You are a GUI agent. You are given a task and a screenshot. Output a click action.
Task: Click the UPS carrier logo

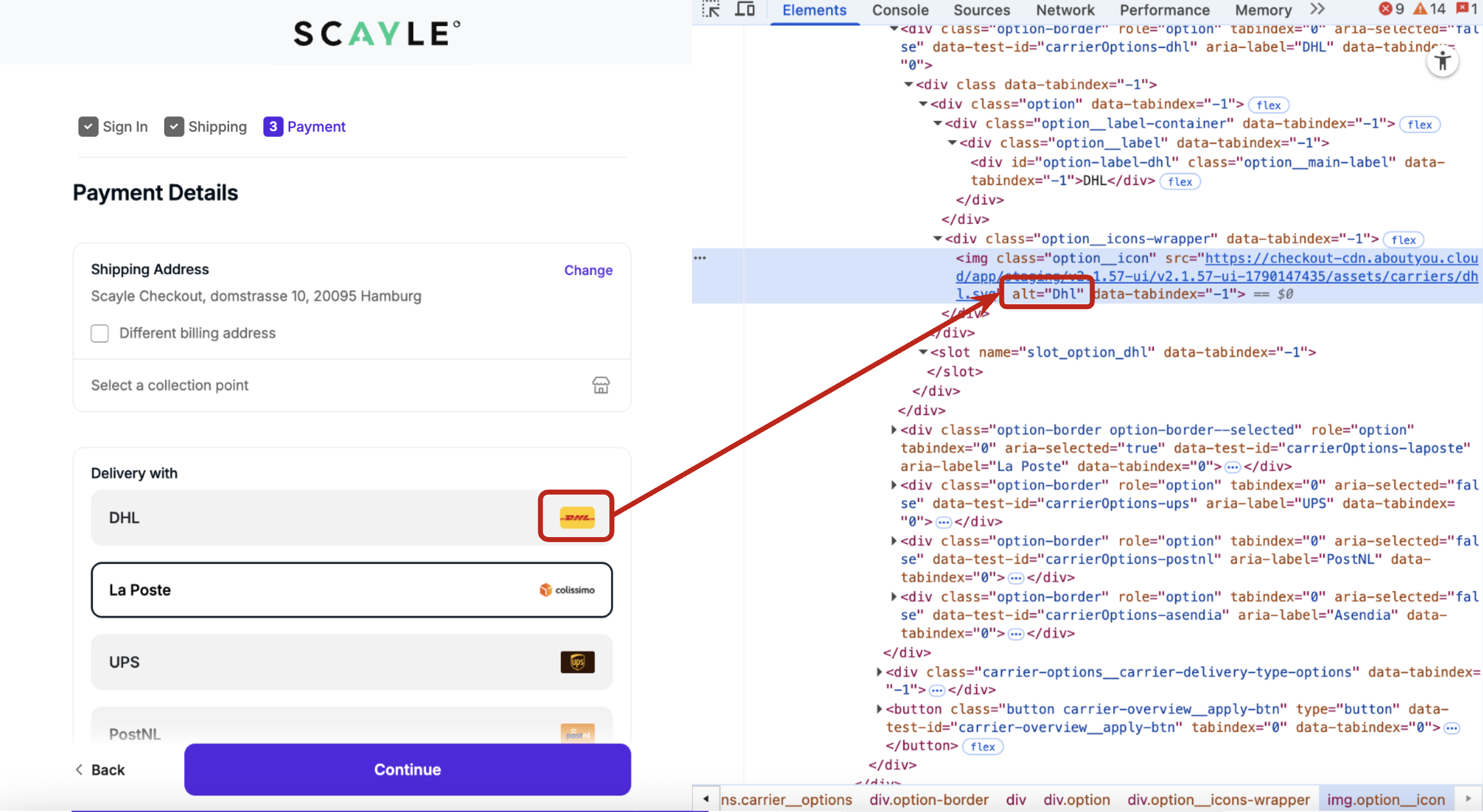pos(577,662)
